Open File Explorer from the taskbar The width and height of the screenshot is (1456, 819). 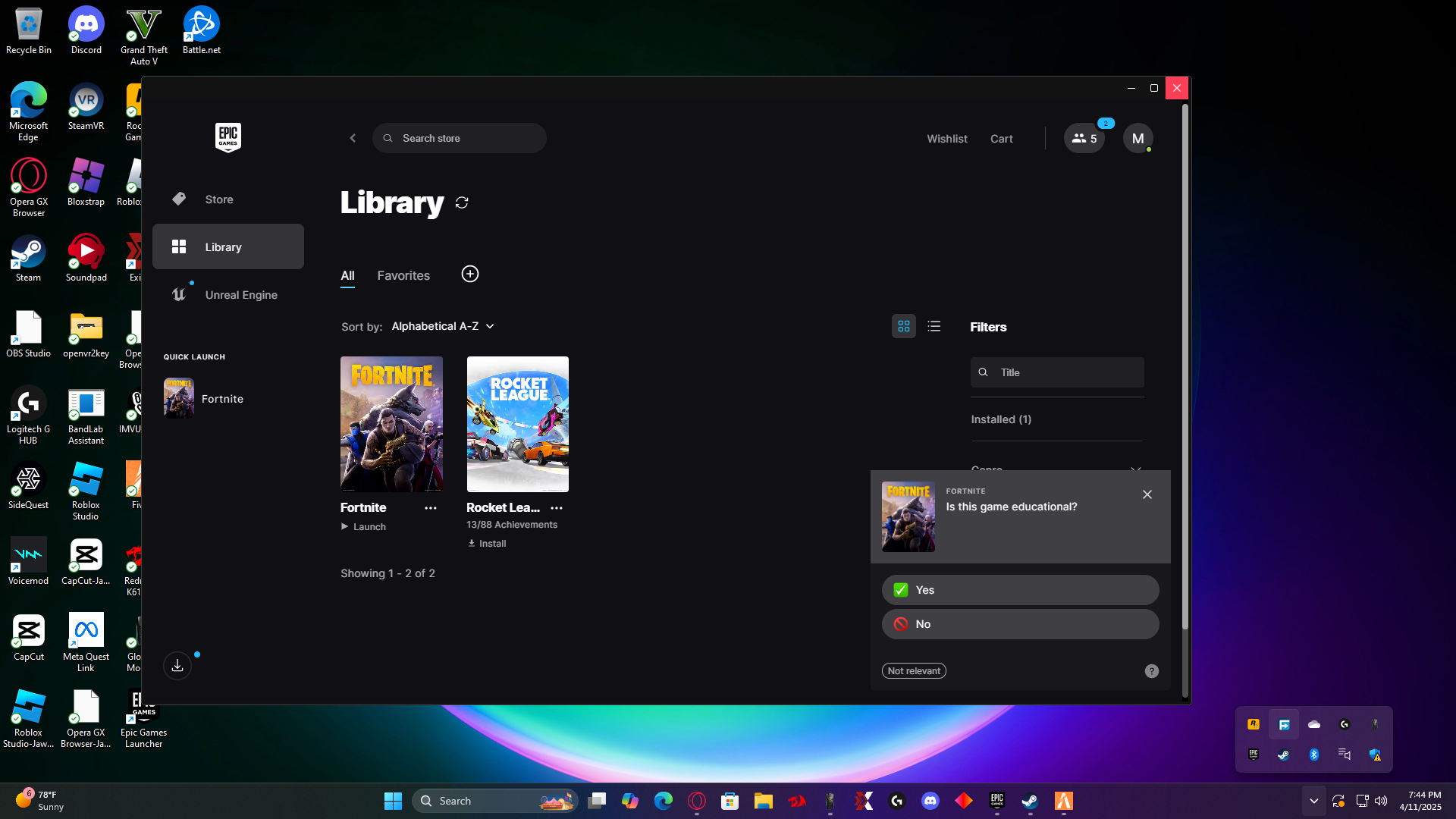[764, 801]
